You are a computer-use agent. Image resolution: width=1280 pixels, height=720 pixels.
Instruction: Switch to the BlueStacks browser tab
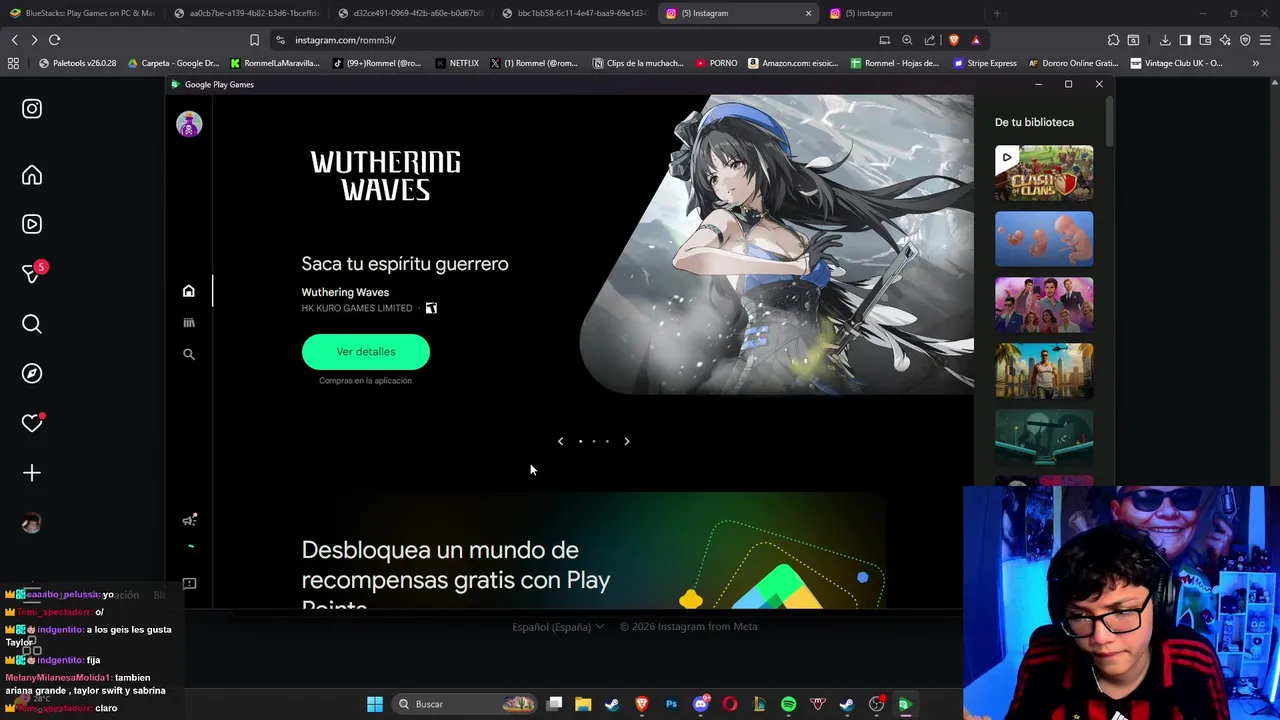click(82, 13)
